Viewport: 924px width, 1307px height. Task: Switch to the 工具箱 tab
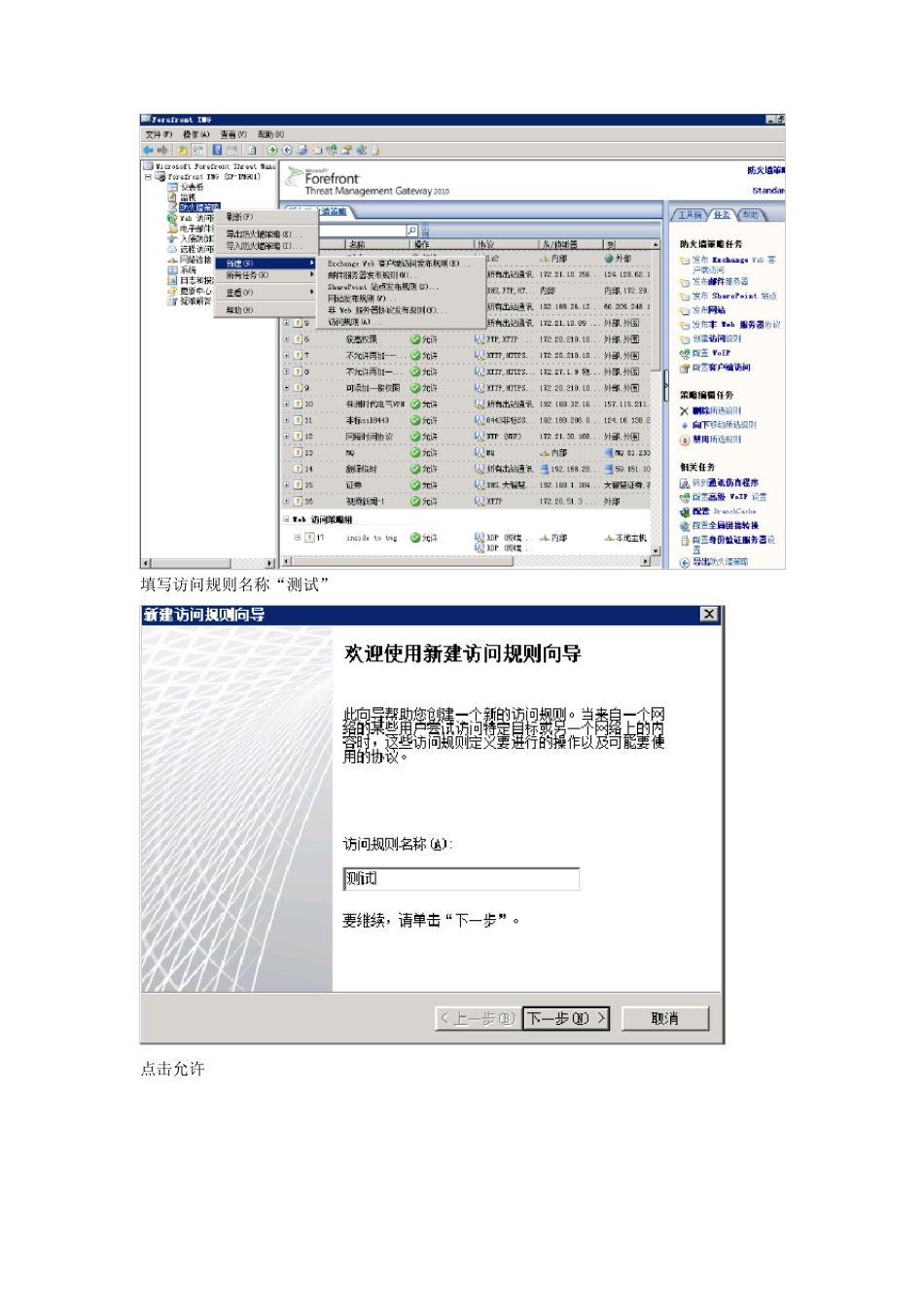pos(690,215)
